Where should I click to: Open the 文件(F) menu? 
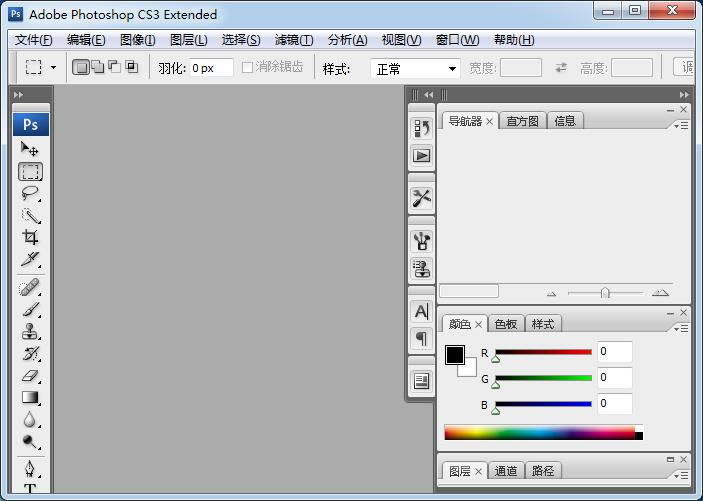coord(34,40)
